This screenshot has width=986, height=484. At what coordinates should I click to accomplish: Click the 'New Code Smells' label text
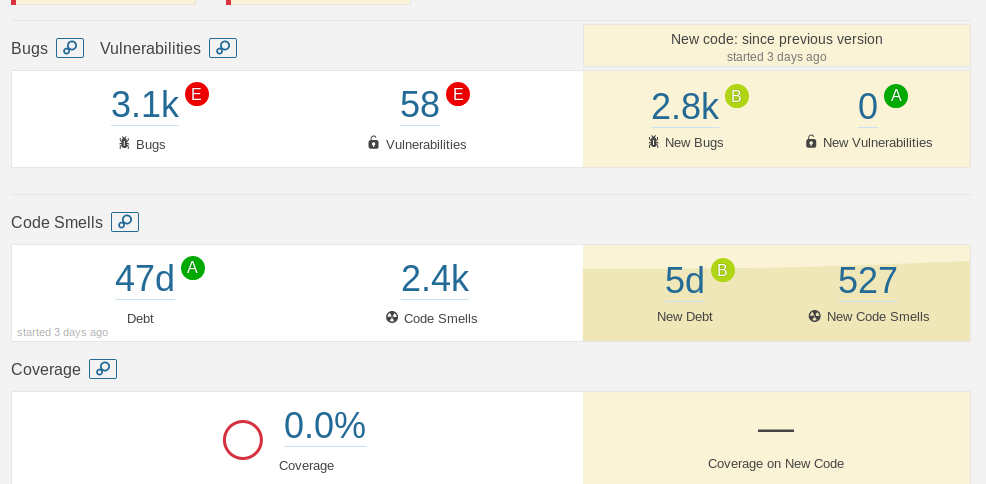(x=878, y=317)
